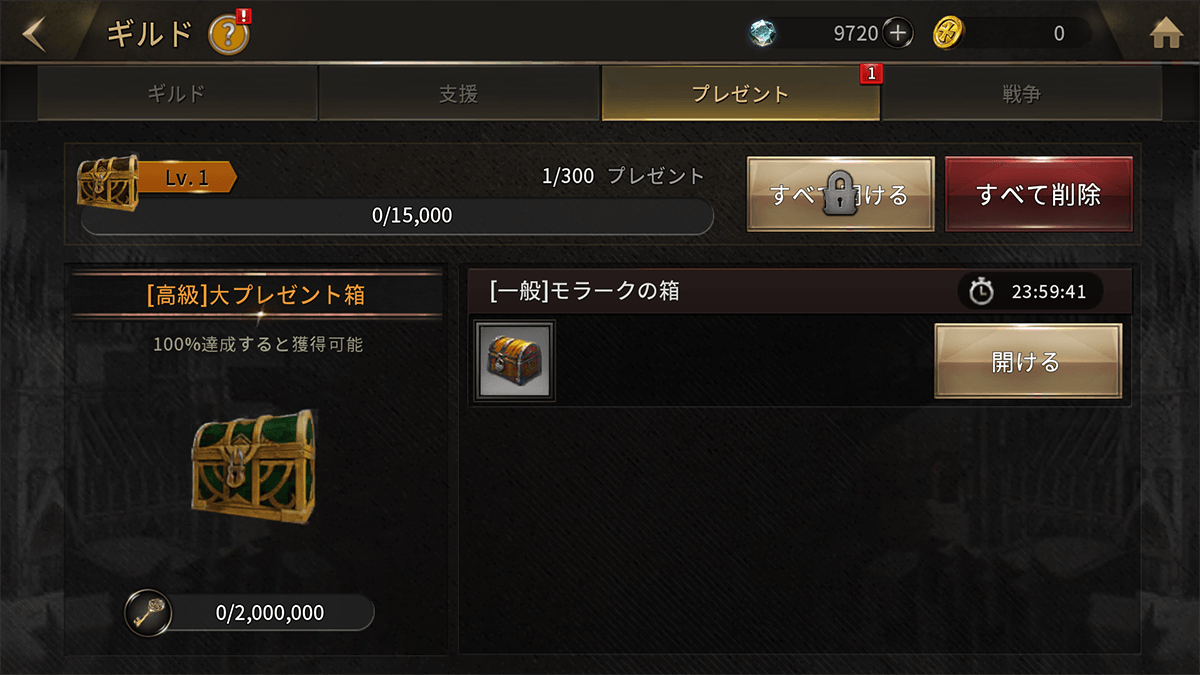
Task: Tap the 0/15,000 progress bar
Action: [397, 215]
